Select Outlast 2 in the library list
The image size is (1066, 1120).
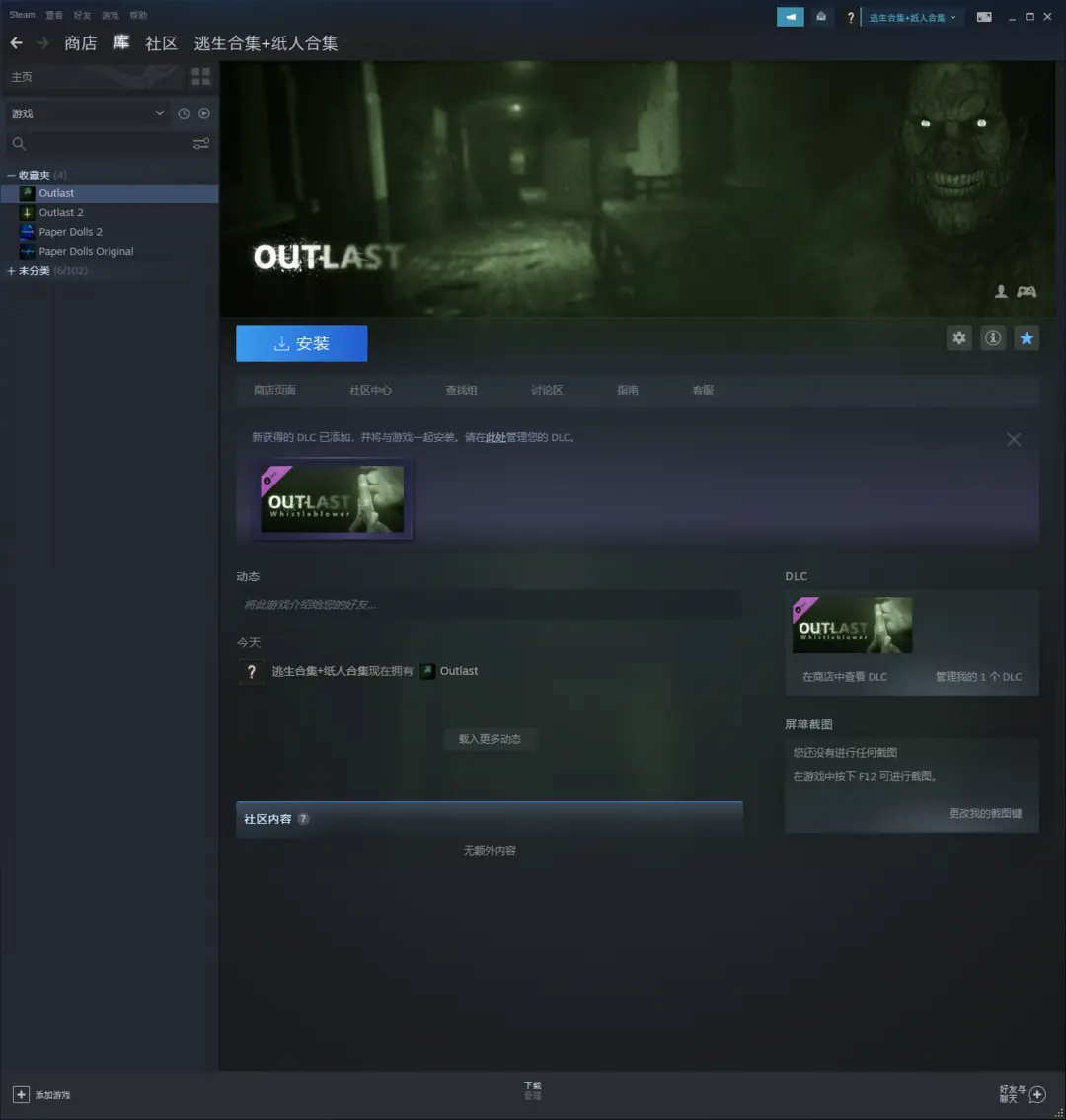(x=110, y=213)
